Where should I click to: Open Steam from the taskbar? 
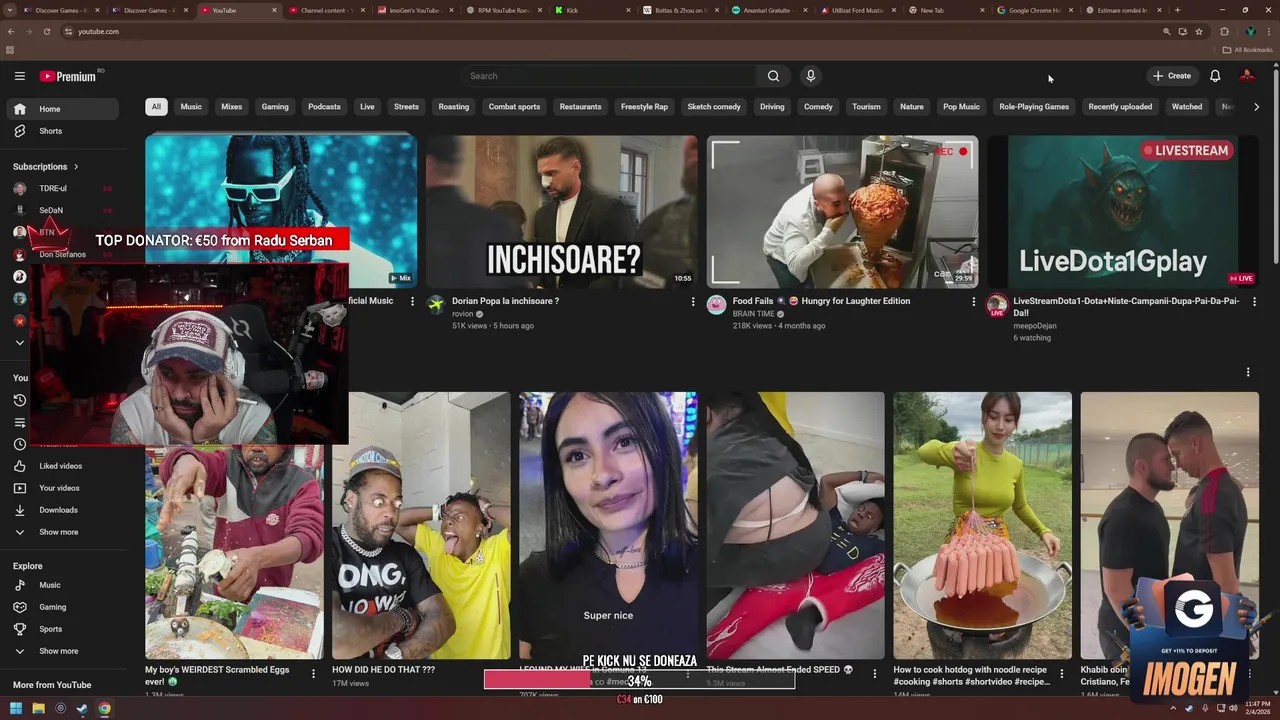pyautogui.click(x=82, y=709)
